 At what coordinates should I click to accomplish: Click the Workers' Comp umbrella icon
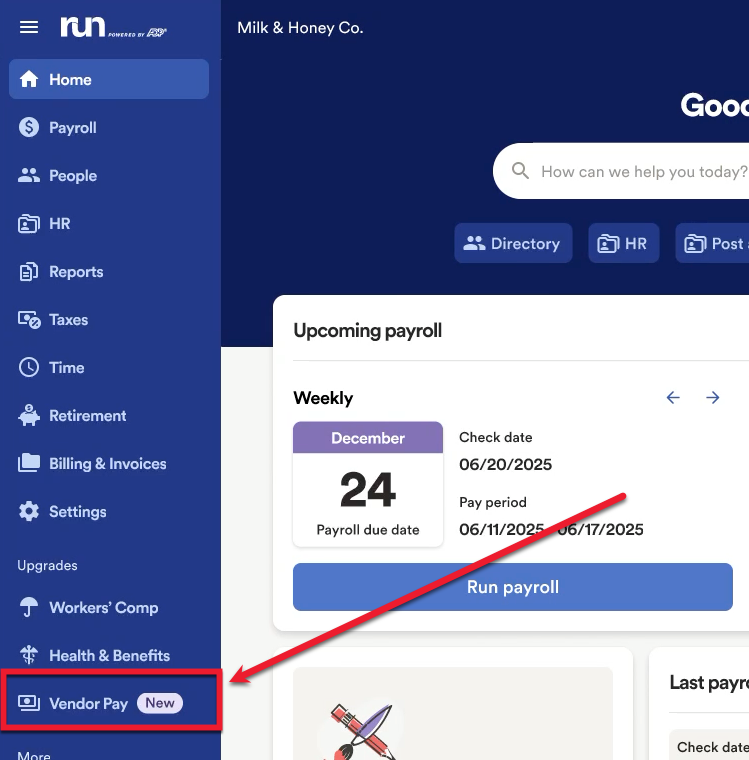pos(29,608)
